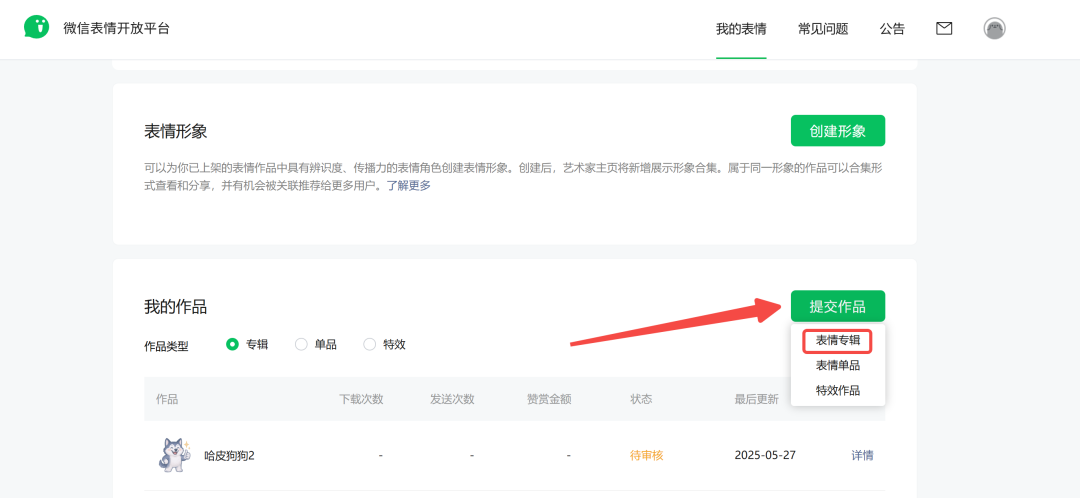
Task: Open the mail envelope icon in header
Action: [x=944, y=28]
